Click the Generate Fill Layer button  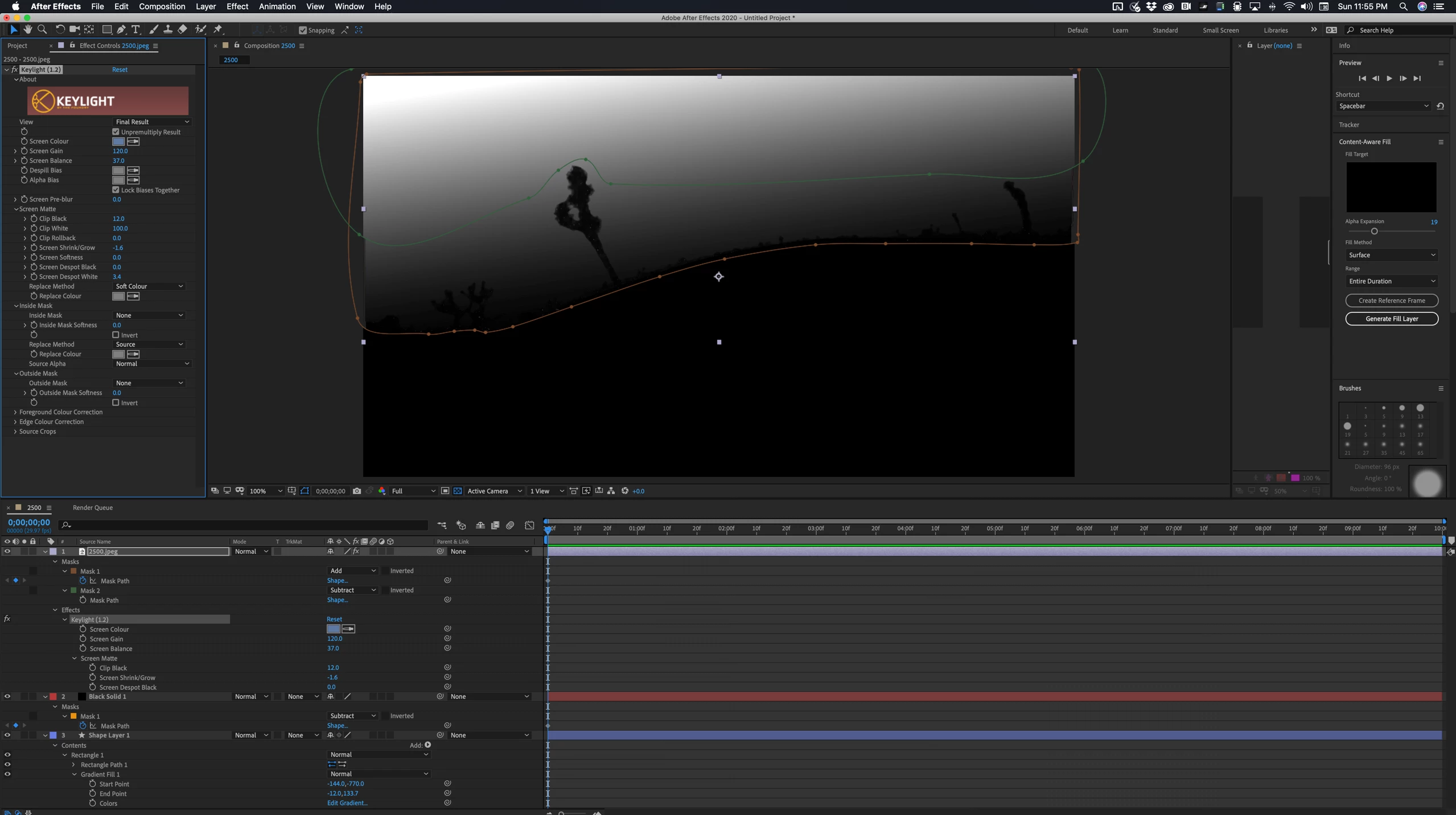click(1392, 319)
